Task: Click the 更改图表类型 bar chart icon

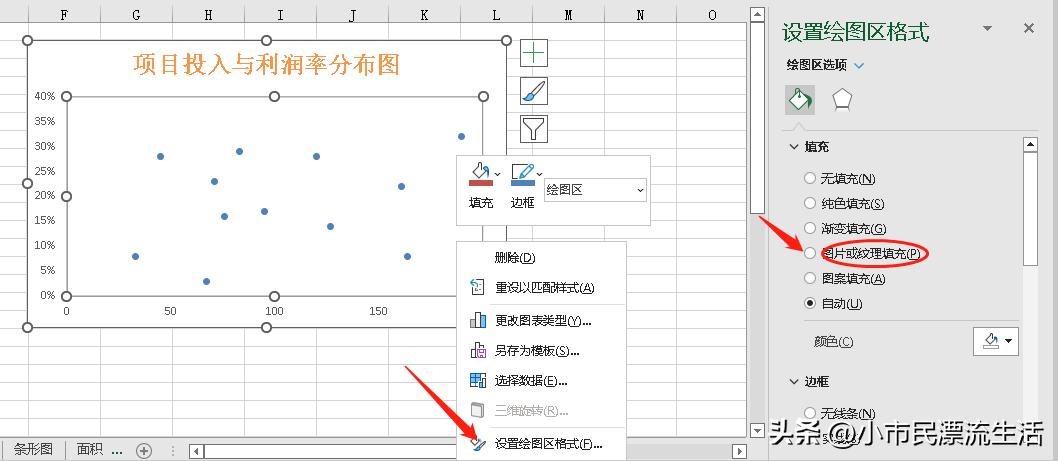Action: coord(478,321)
